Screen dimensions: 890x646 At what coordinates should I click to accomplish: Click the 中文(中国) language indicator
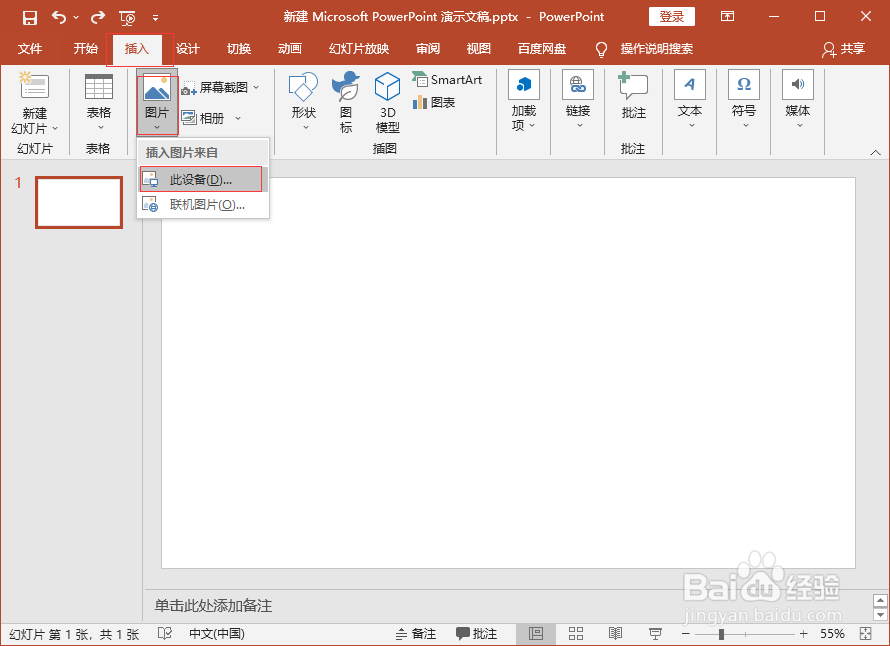coord(217,634)
